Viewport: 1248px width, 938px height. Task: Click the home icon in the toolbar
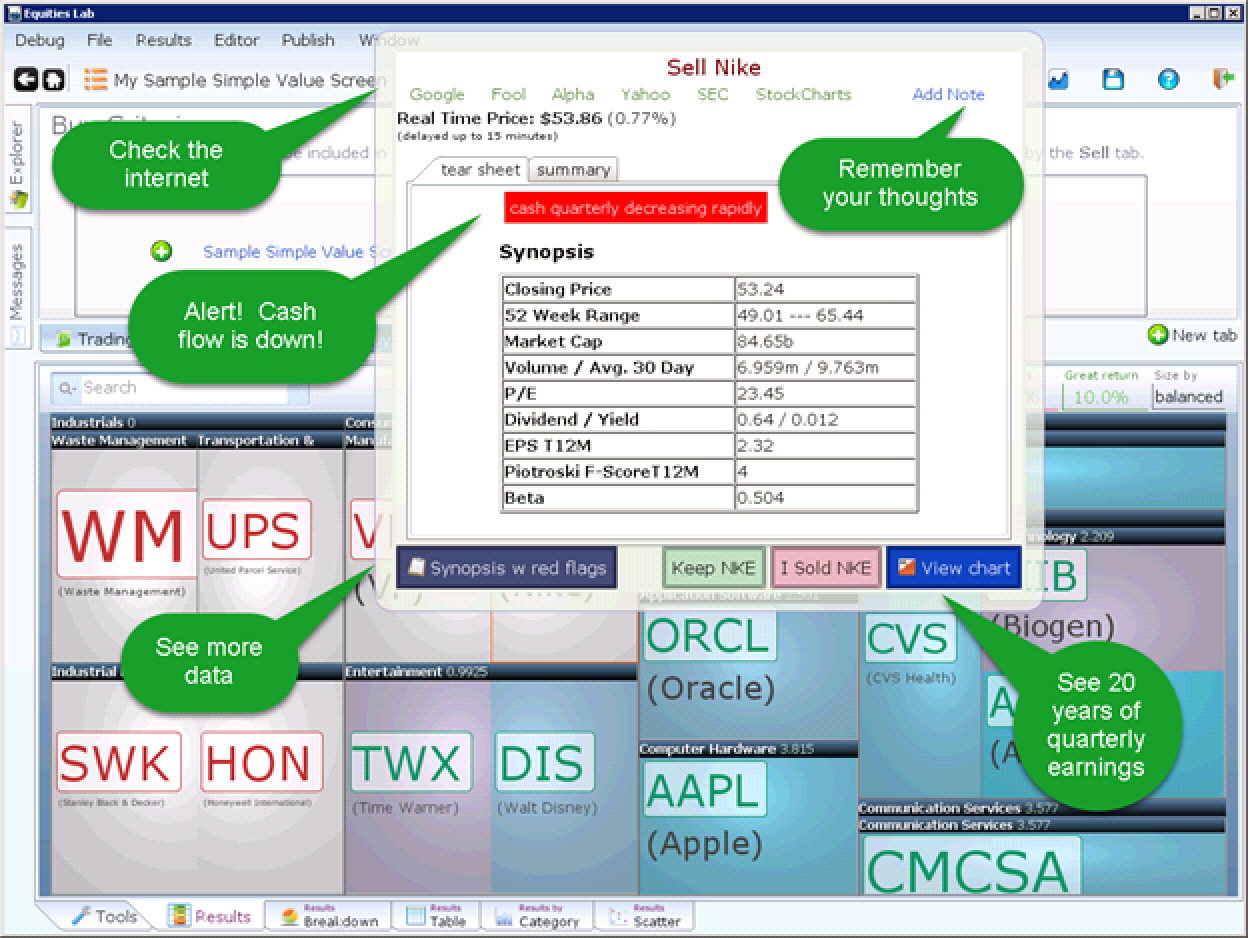pyautogui.click(x=53, y=79)
